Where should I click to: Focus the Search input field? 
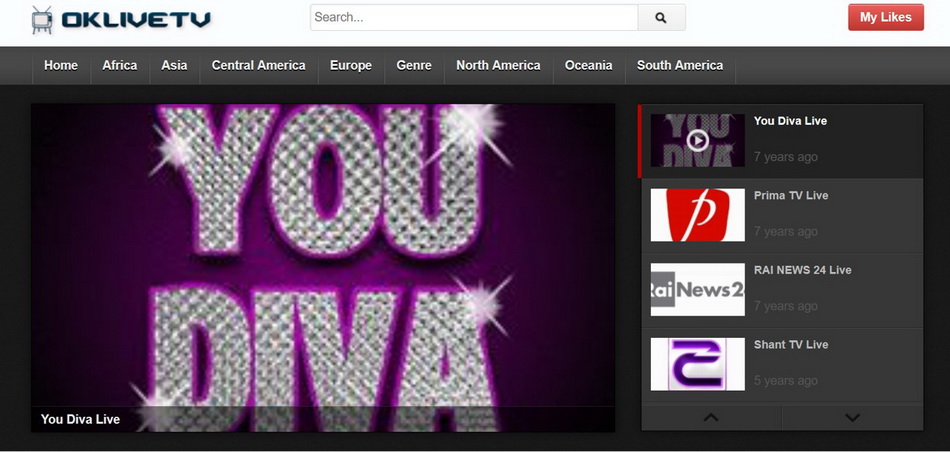point(474,18)
